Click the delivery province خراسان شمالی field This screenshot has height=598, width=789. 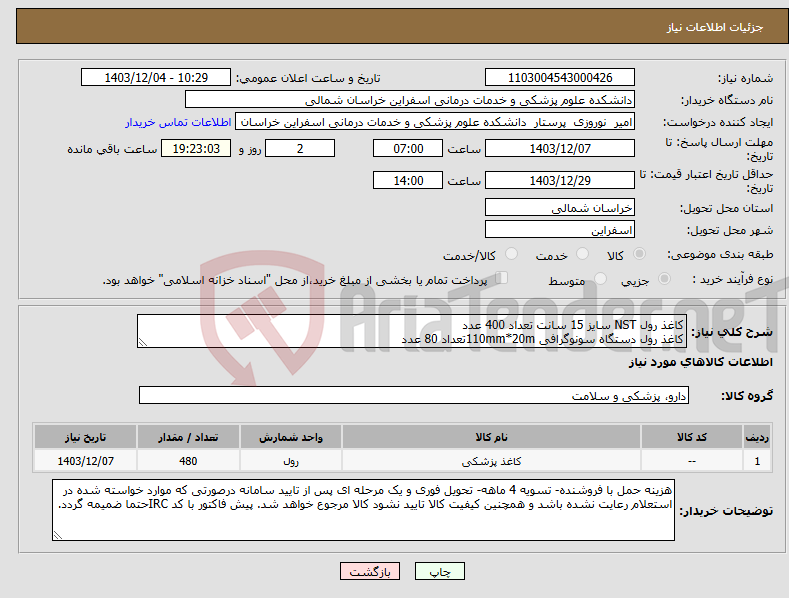[560, 207]
